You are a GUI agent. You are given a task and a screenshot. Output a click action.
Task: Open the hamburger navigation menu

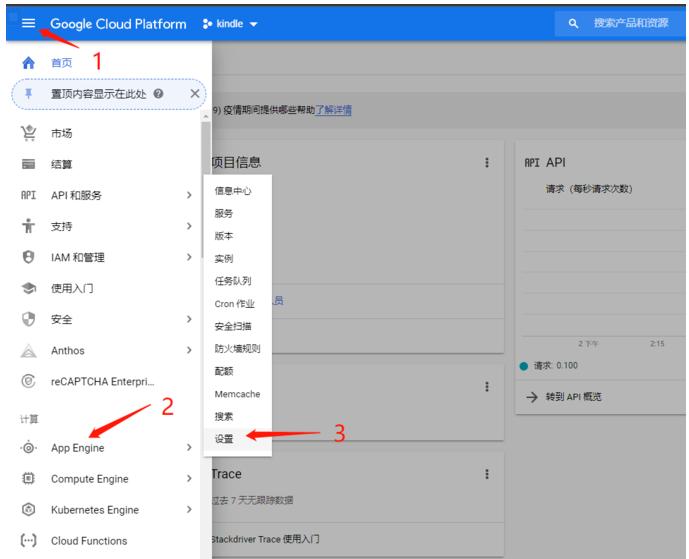pyautogui.click(x=28, y=23)
